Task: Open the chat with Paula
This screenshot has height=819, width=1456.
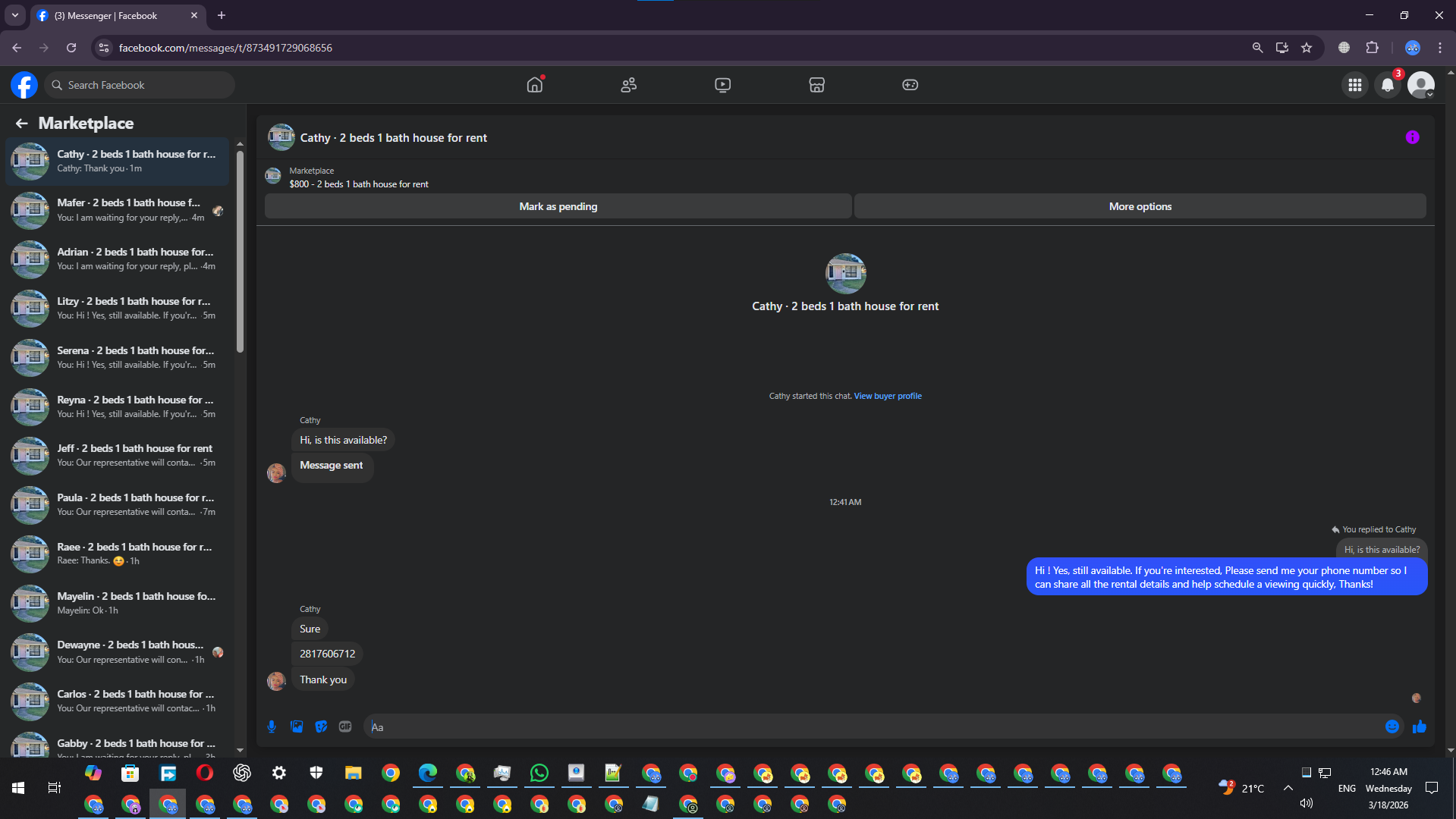Action: [118, 505]
